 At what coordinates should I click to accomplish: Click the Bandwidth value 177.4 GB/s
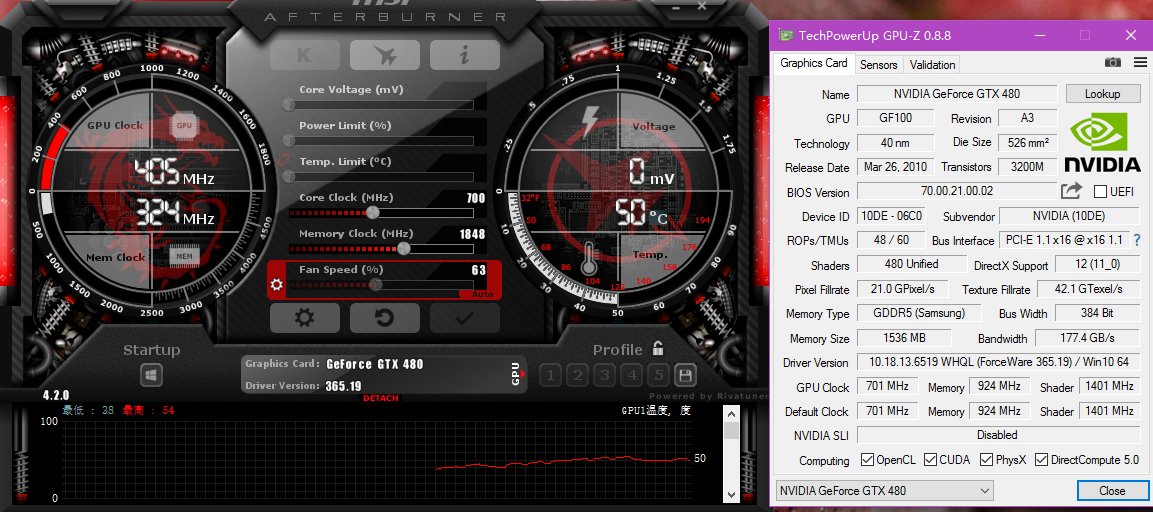pos(1088,338)
